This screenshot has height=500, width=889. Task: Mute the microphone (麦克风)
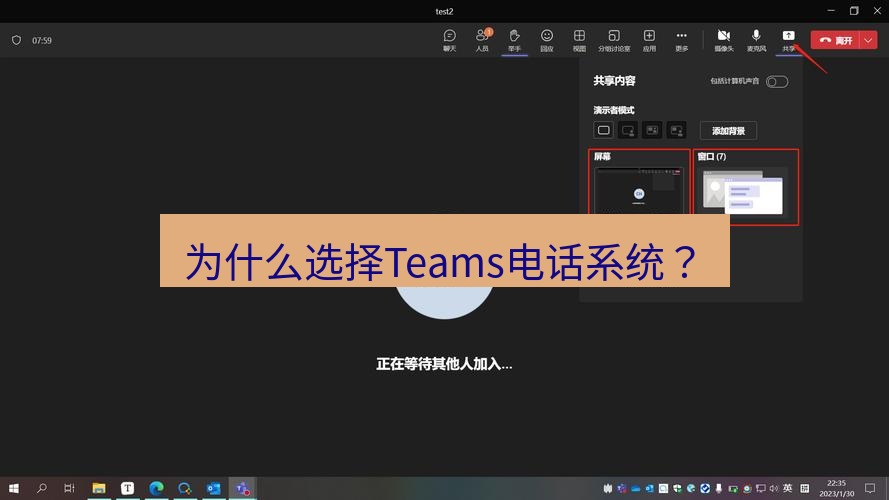point(756,40)
